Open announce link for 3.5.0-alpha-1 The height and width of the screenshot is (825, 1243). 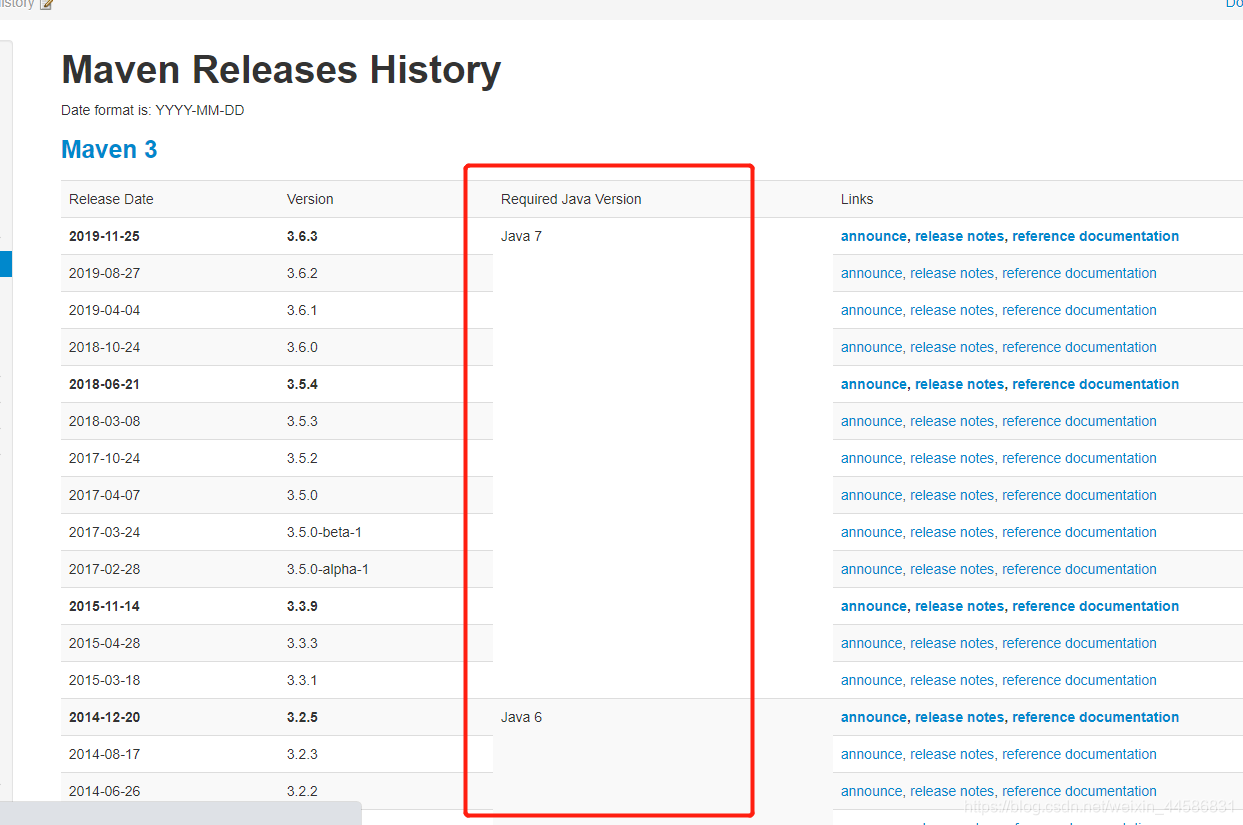pyautogui.click(x=871, y=570)
